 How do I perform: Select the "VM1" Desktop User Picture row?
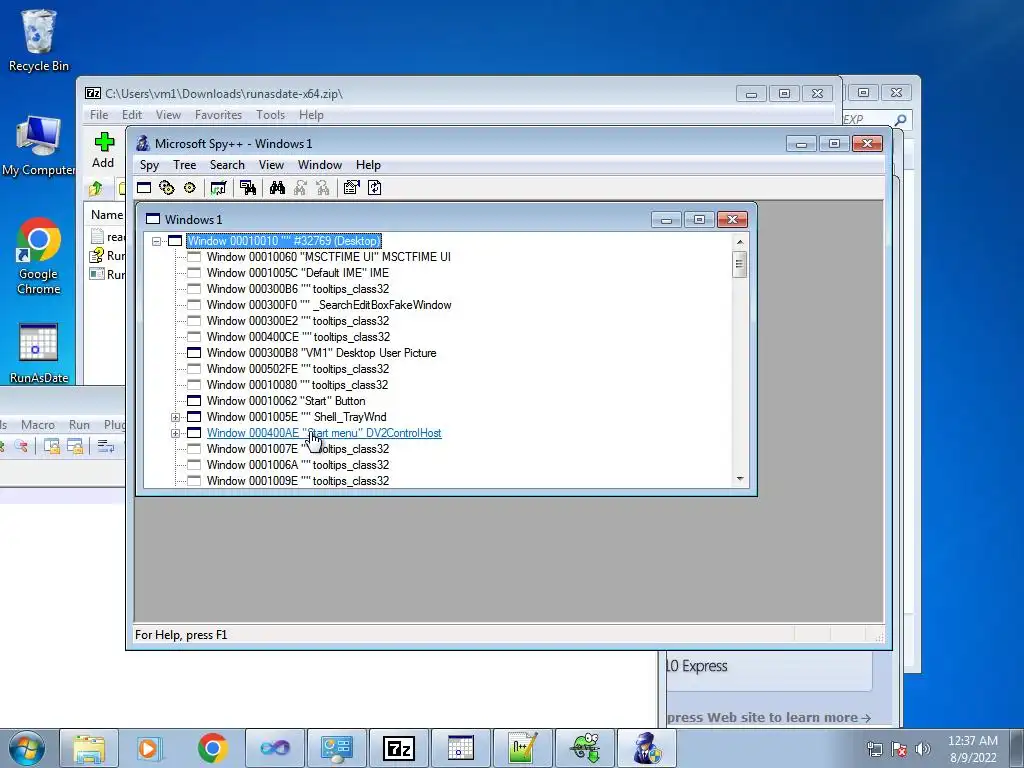click(321, 353)
